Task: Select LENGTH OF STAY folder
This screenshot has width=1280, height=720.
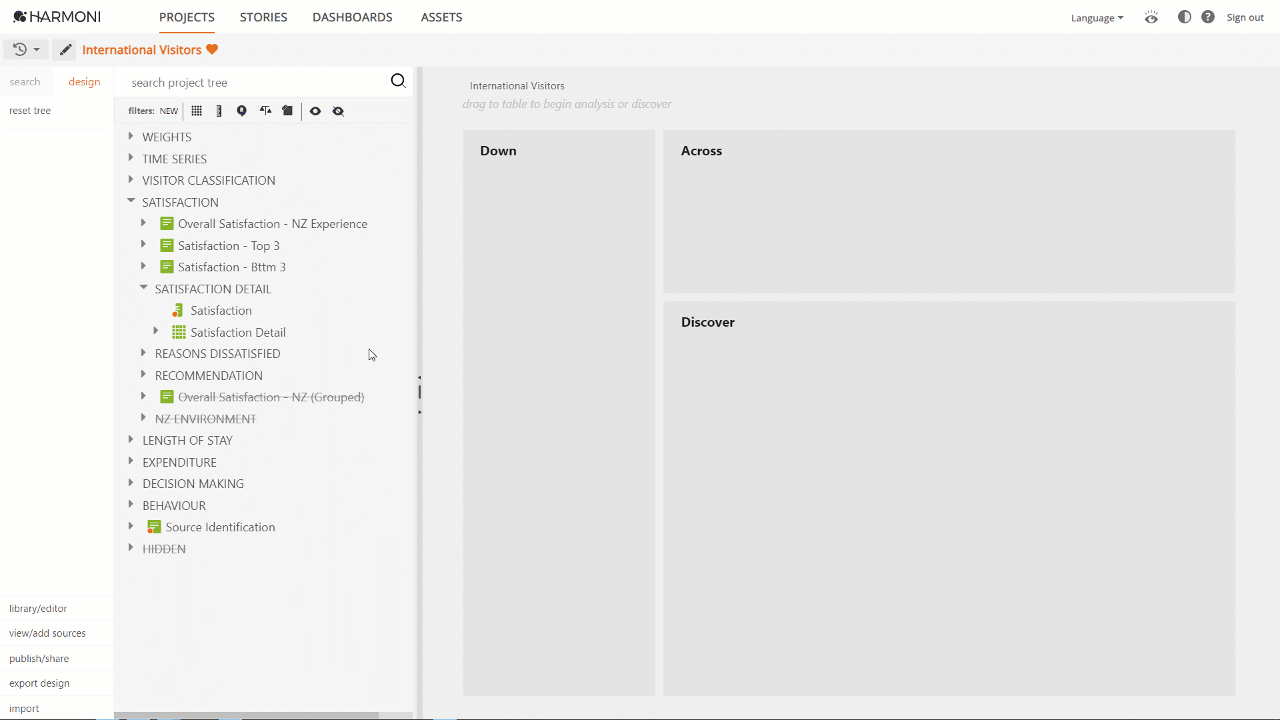Action: click(x=187, y=440)
